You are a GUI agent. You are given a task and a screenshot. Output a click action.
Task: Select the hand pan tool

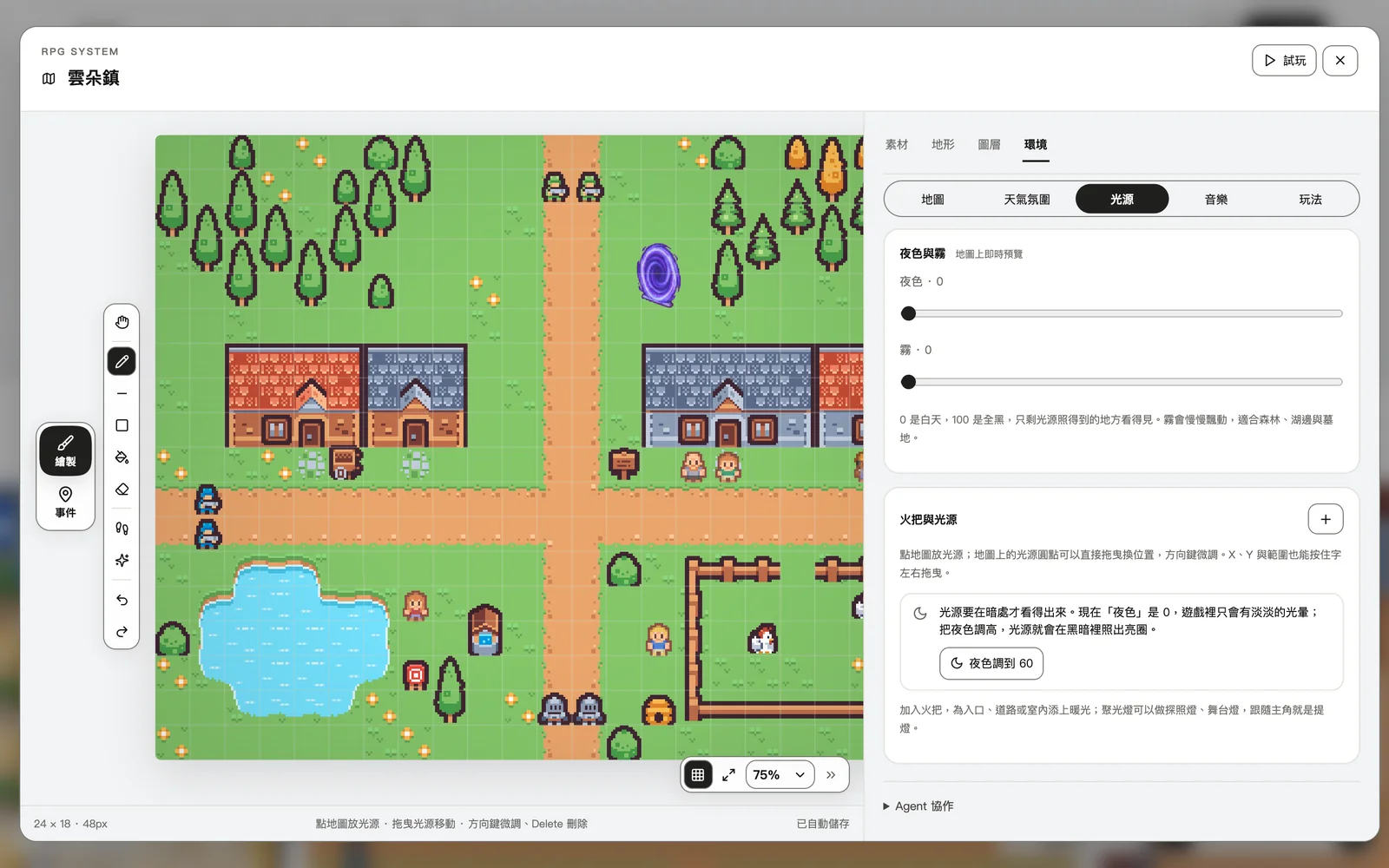click(122, 322)
